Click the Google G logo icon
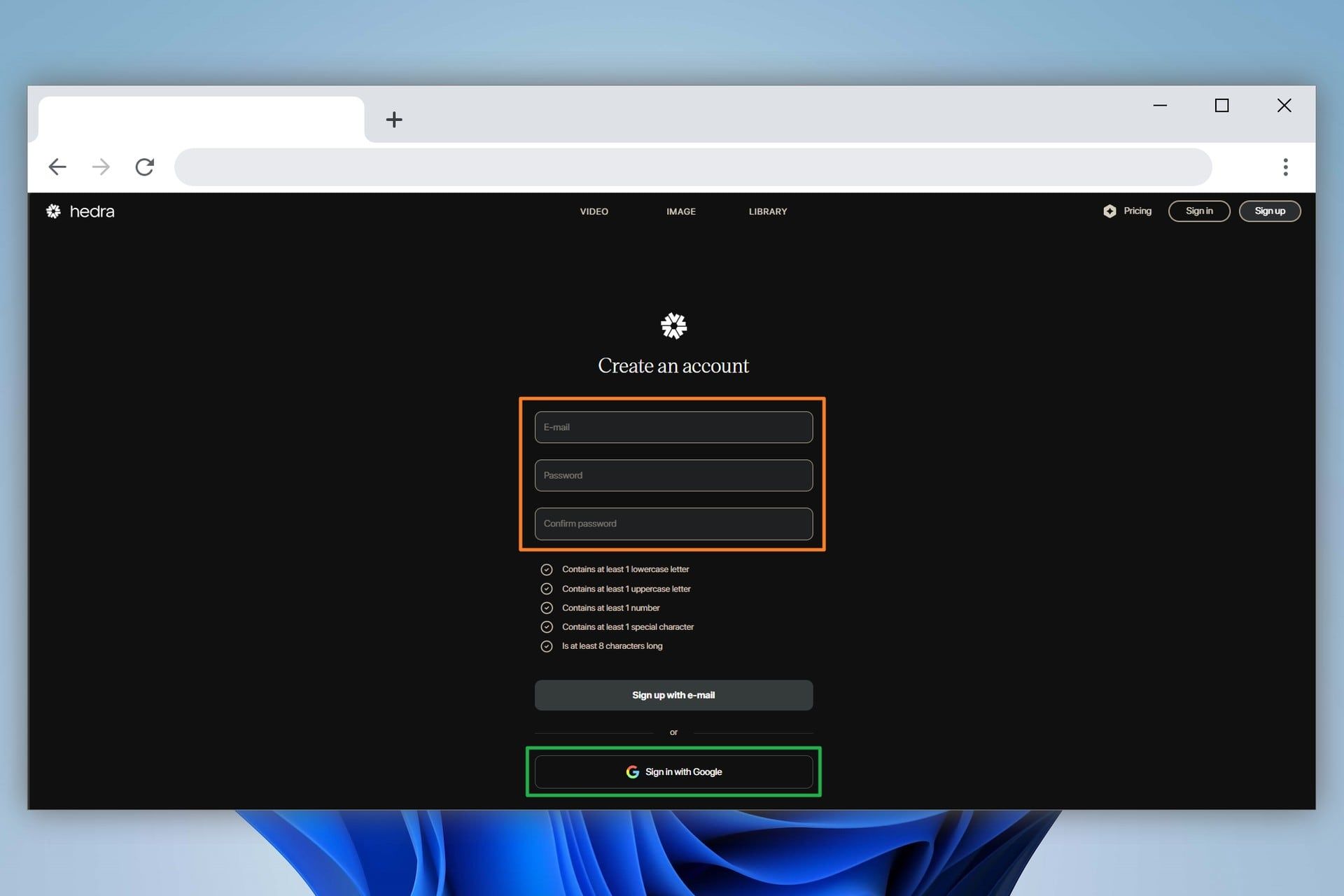 point(632,771)
